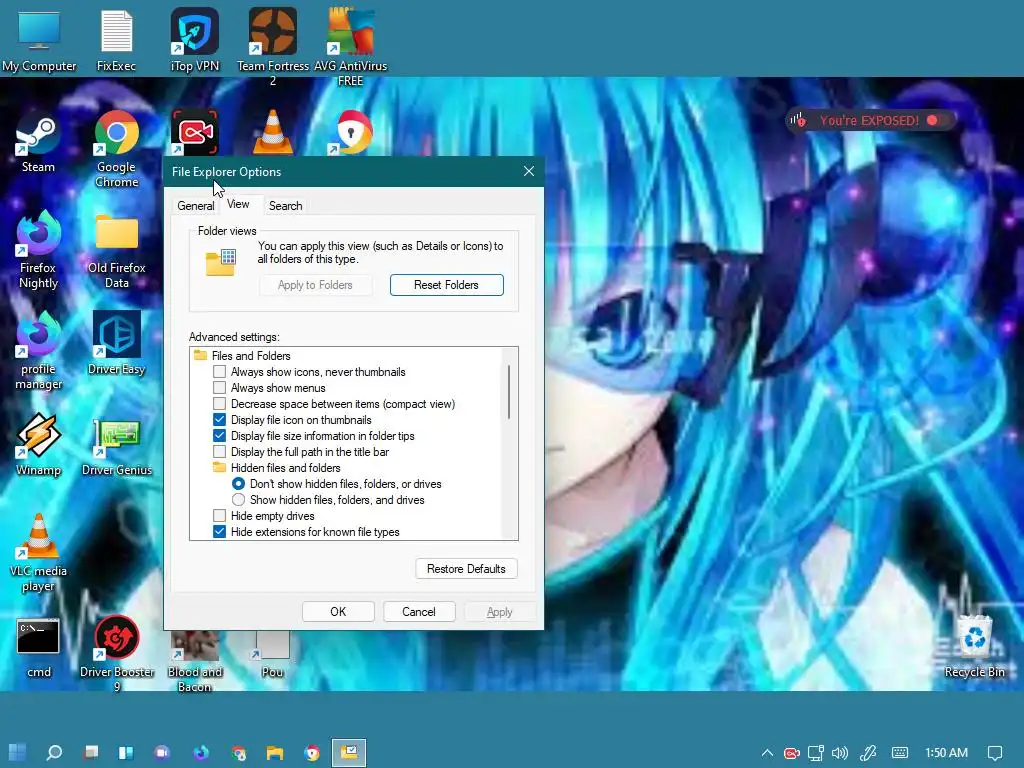Select Show hidden files, folders, and drives
The width and height of the screenshot is (1024, 768).
point(238,500)
